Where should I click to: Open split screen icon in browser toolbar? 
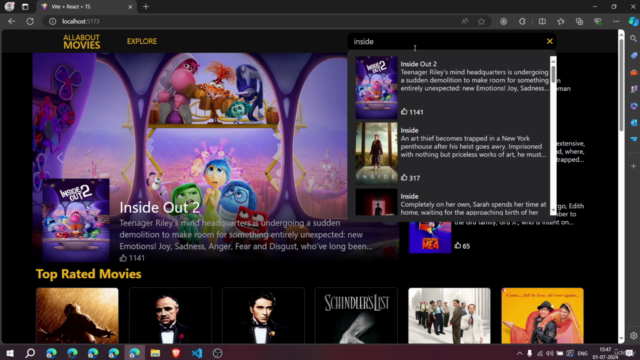(x=542, y=21)
